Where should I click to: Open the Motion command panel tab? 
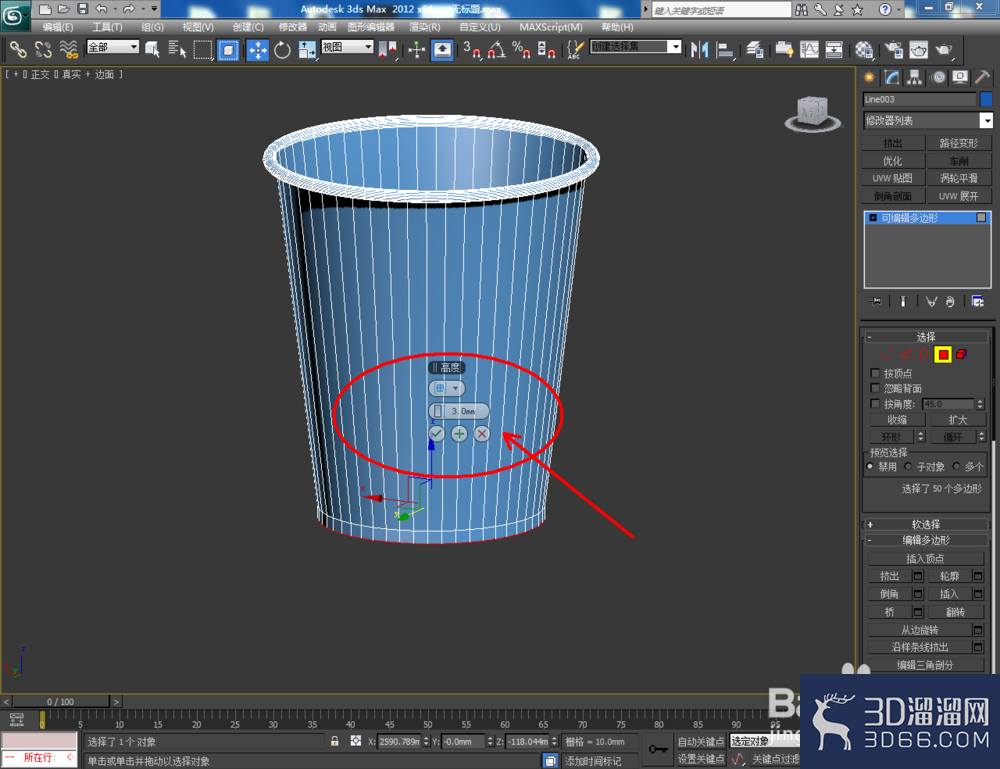click(938, 78)
